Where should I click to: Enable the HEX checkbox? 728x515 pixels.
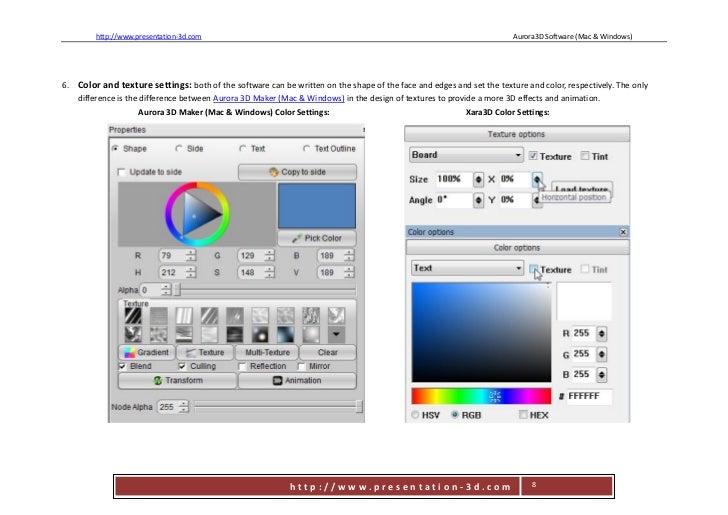[523, 415]
